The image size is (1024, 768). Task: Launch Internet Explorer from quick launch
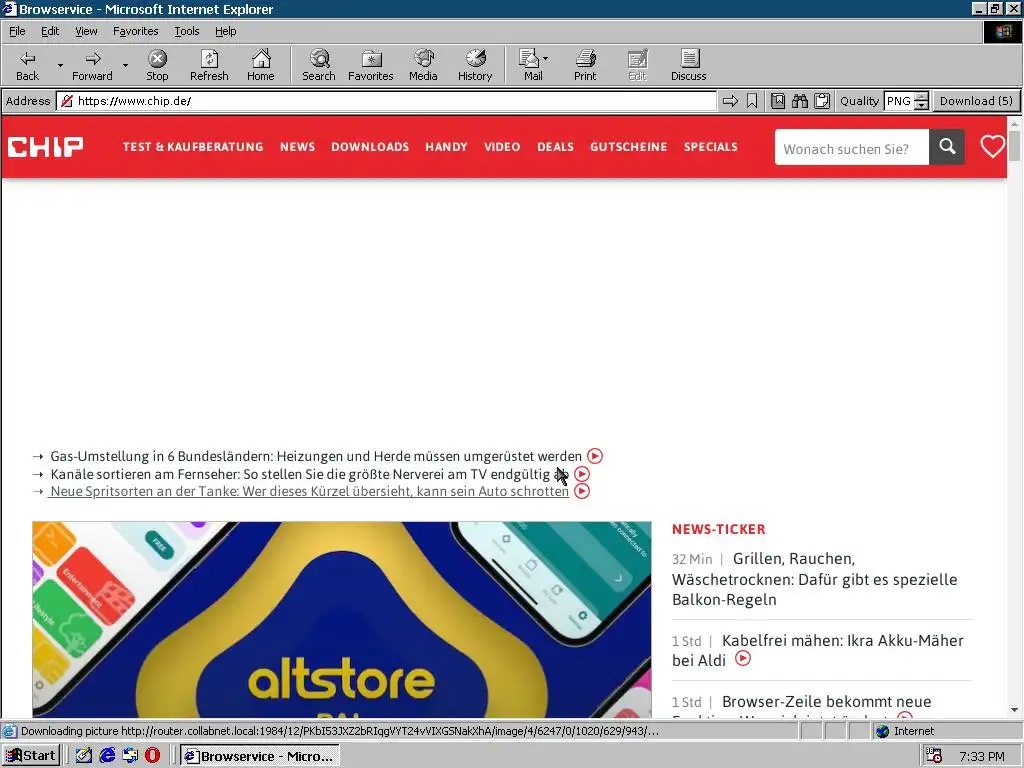107,756
